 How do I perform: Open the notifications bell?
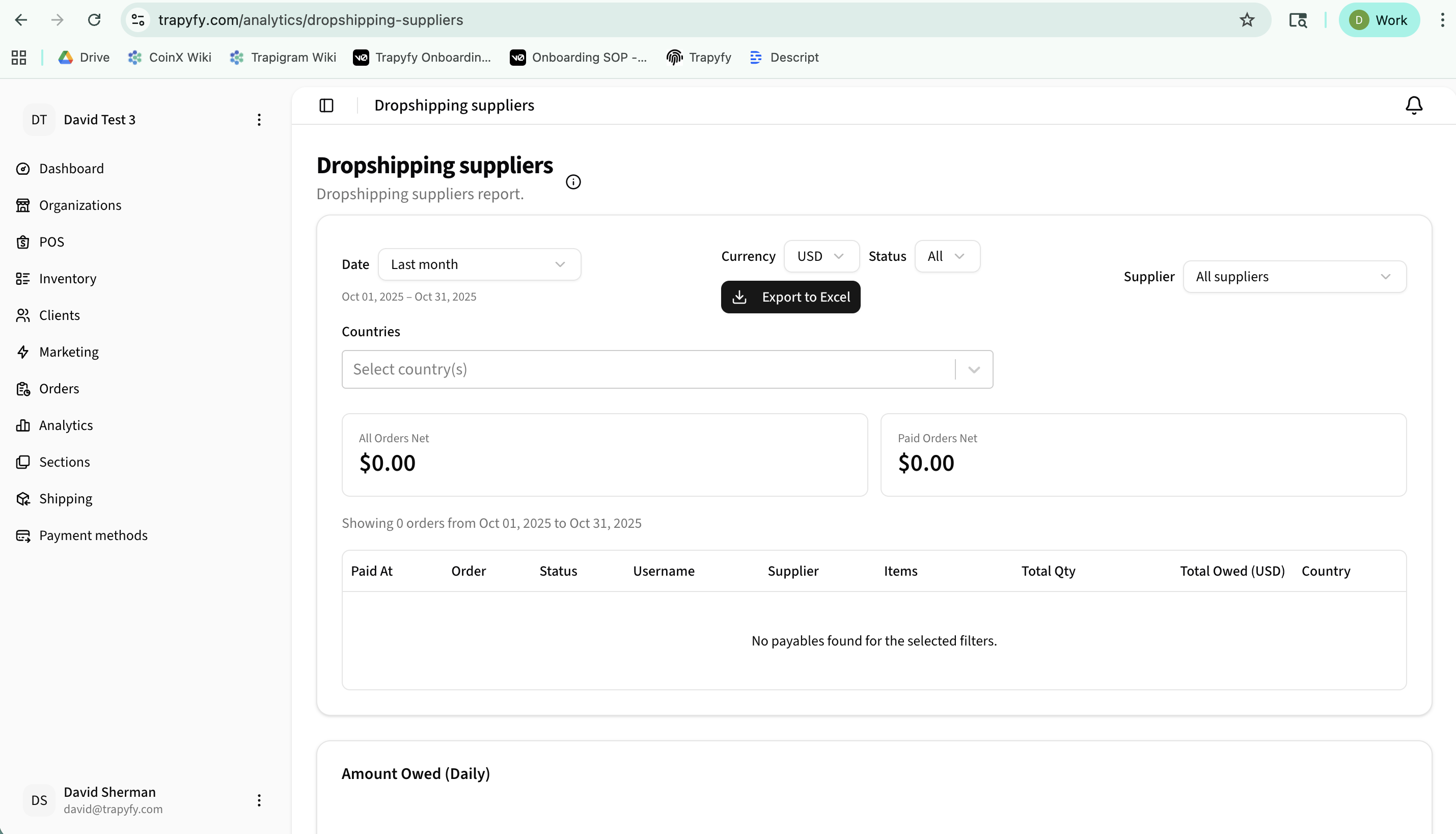coord(1414,105)
